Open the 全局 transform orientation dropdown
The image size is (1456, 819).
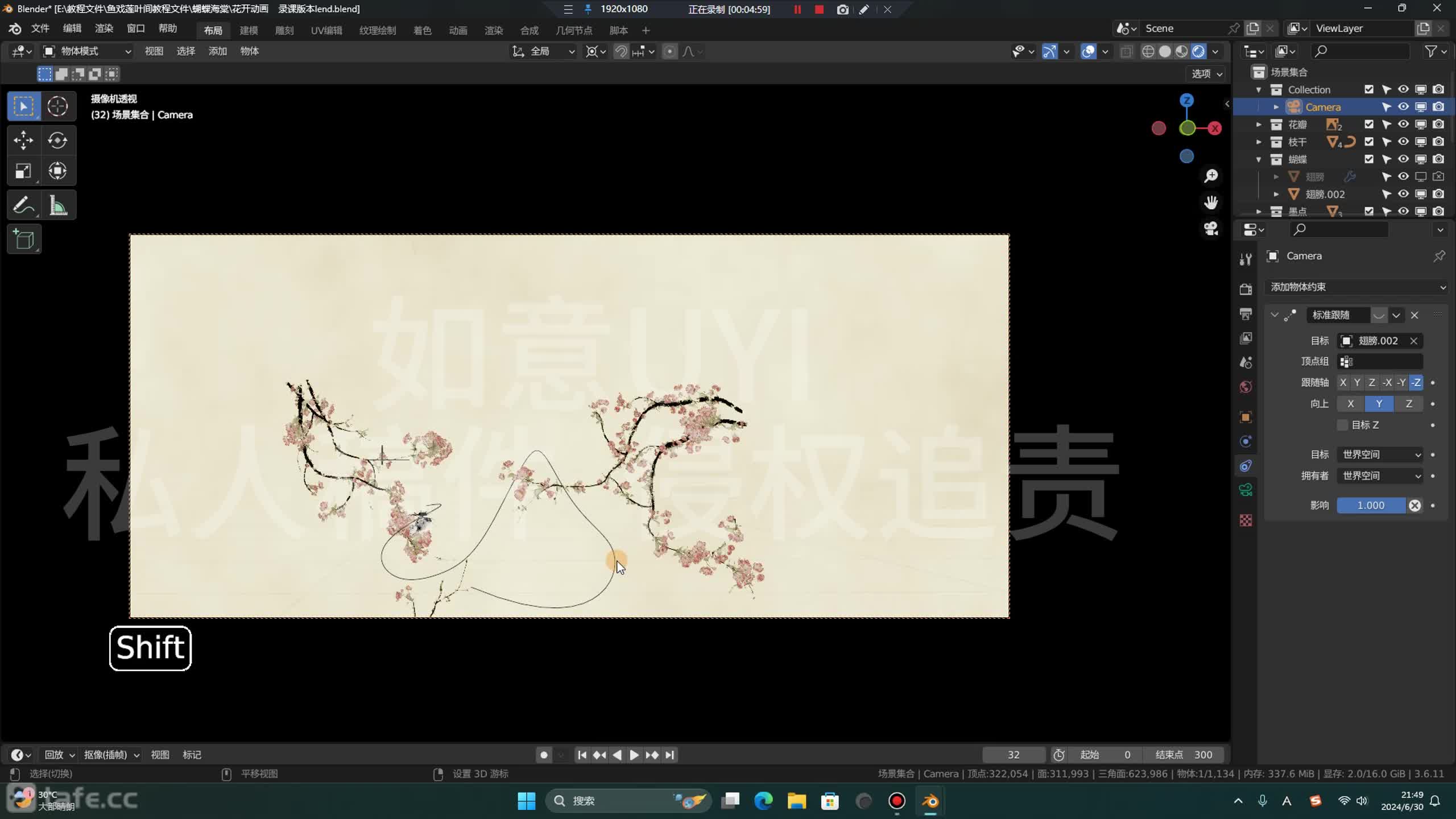(544, 51)
